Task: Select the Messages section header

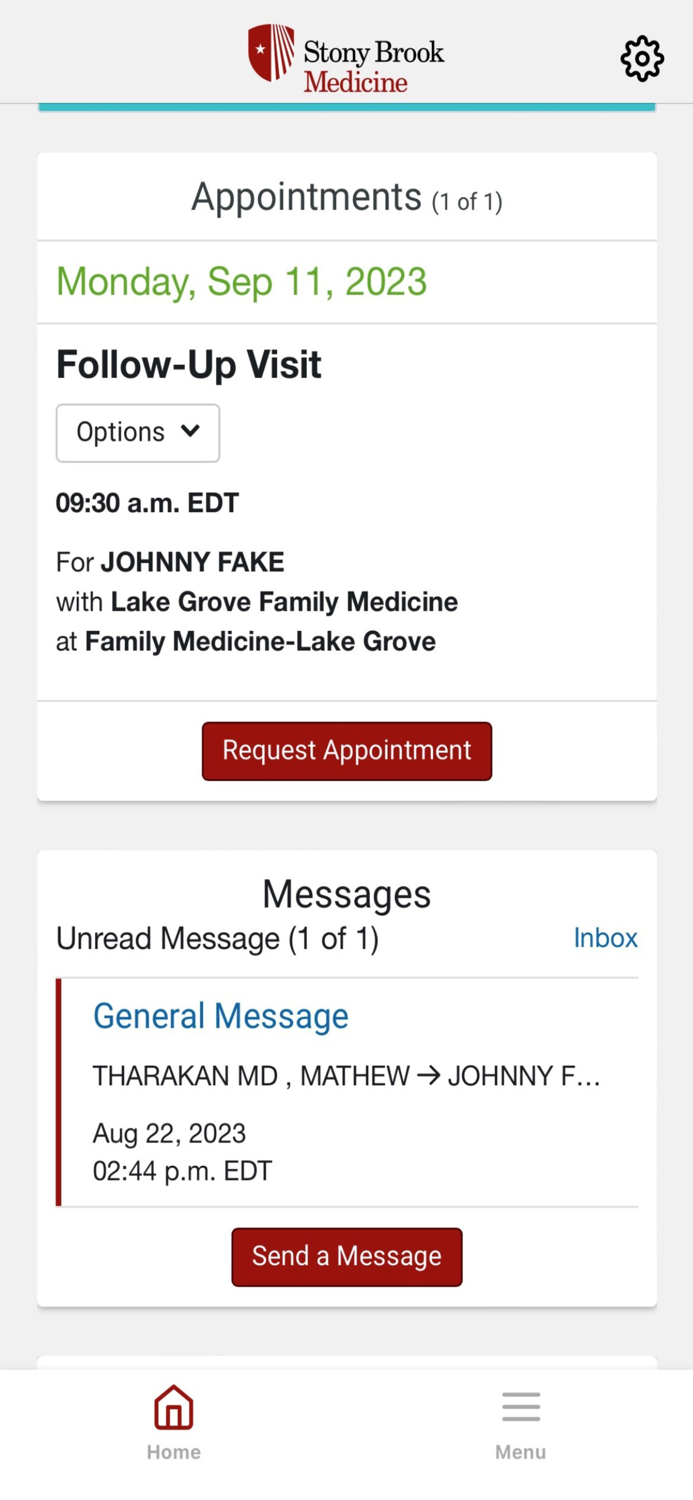Action: click(346, 893)
